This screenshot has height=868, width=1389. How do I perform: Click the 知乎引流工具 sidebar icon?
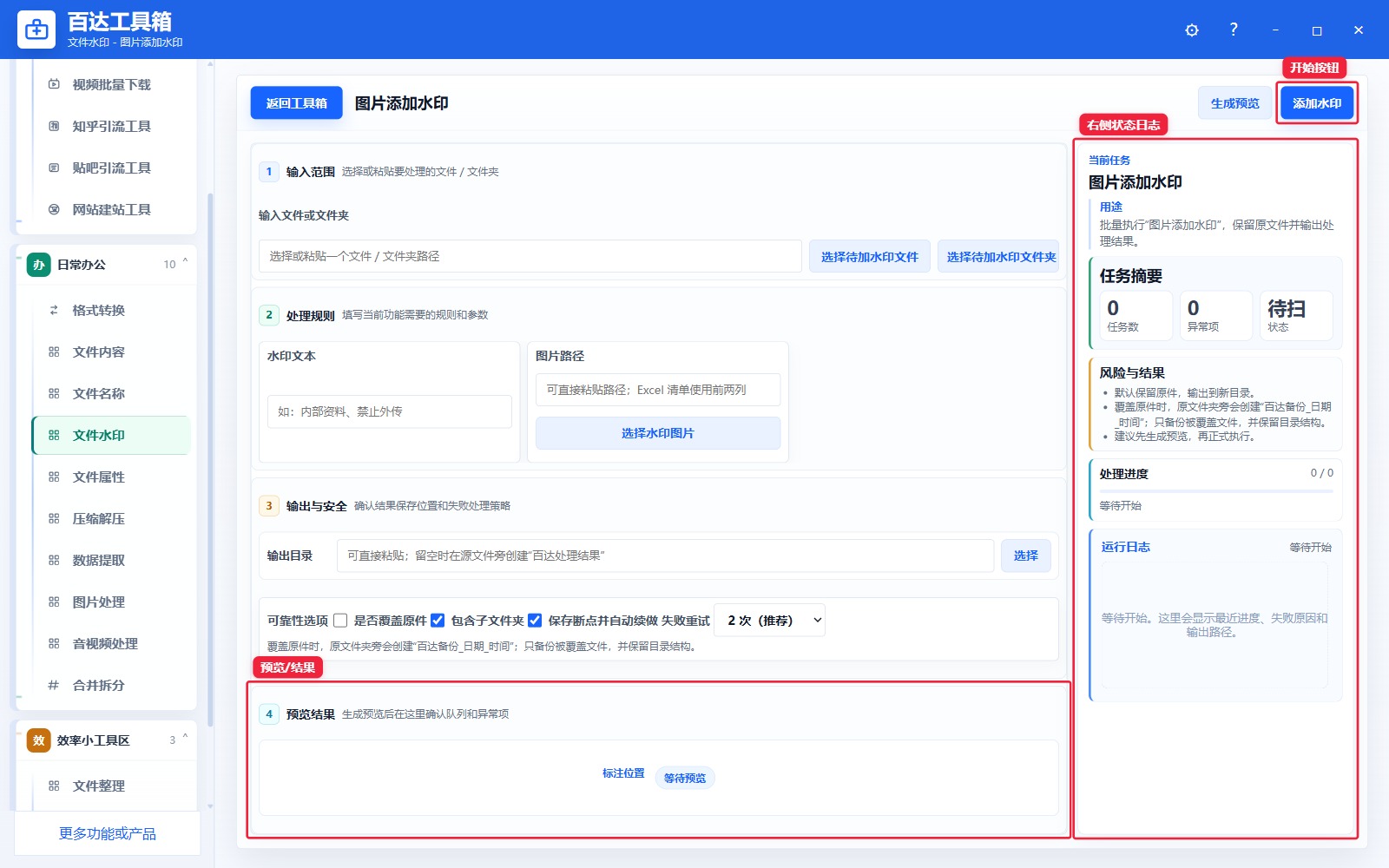[54, 126]
